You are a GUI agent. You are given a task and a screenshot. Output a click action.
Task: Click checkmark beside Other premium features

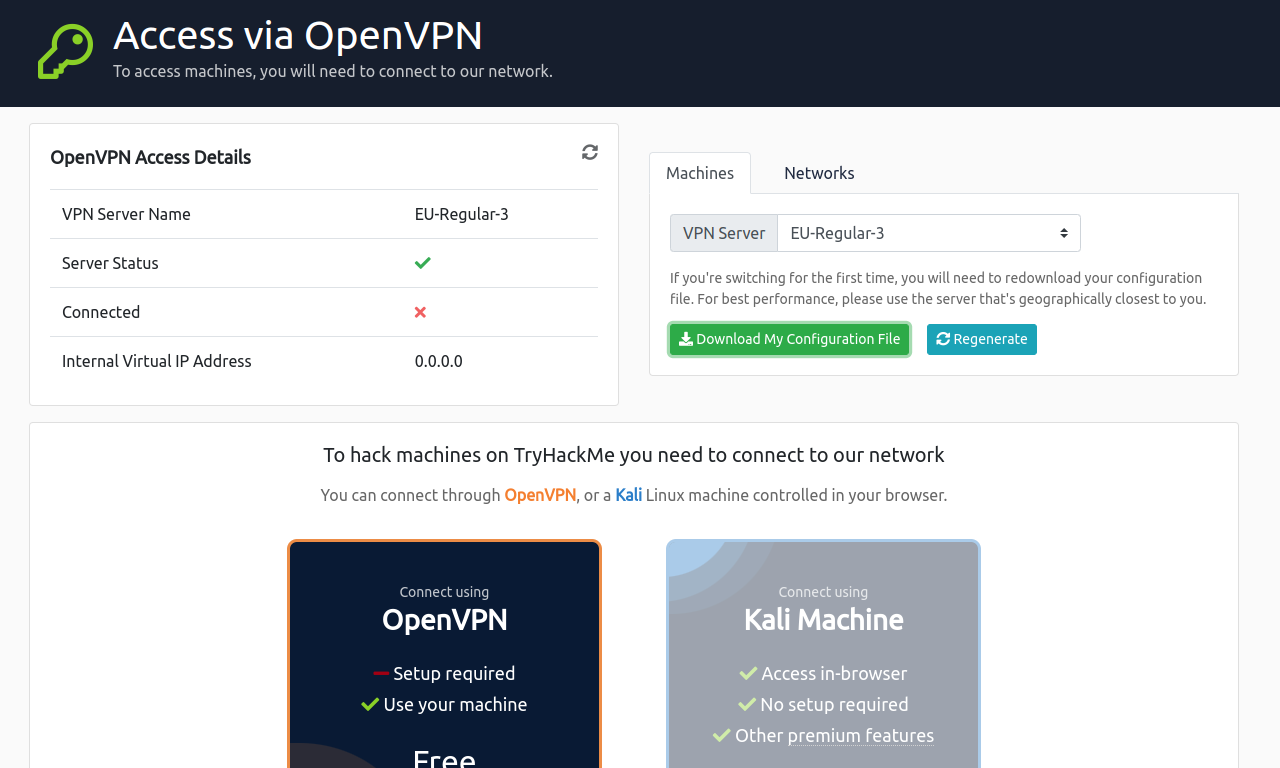pos(722,735)
